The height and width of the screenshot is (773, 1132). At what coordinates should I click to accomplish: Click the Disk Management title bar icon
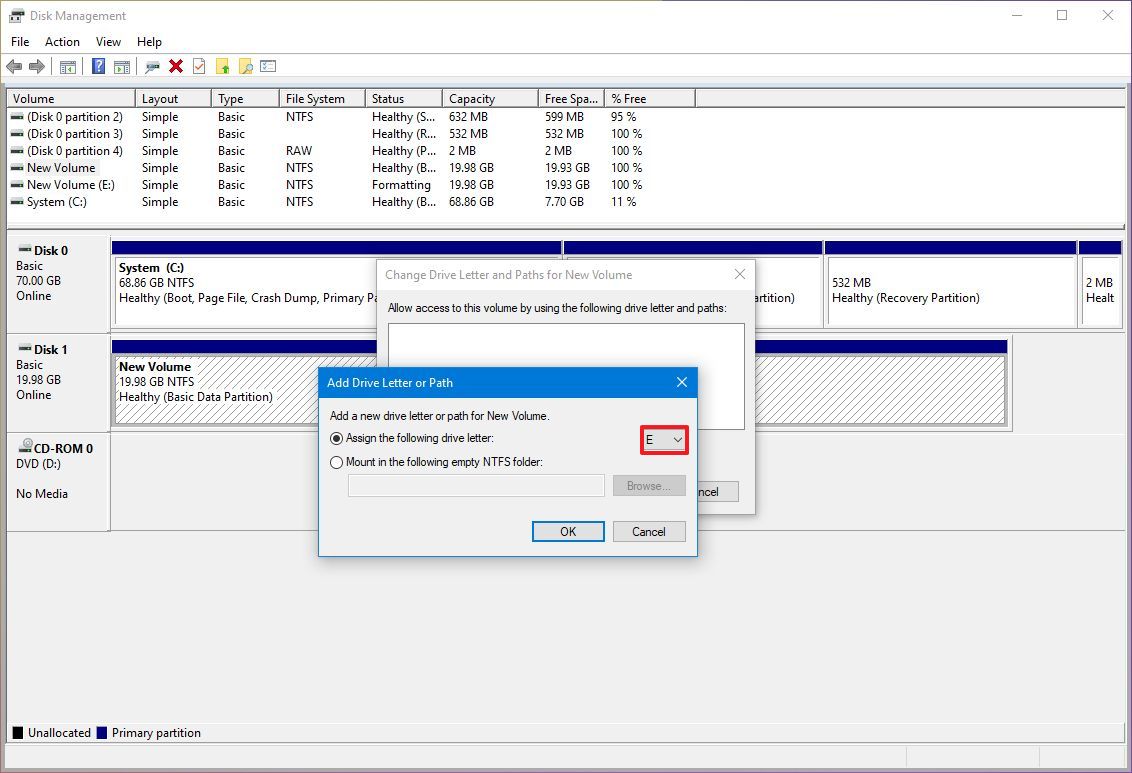point(14,15)
